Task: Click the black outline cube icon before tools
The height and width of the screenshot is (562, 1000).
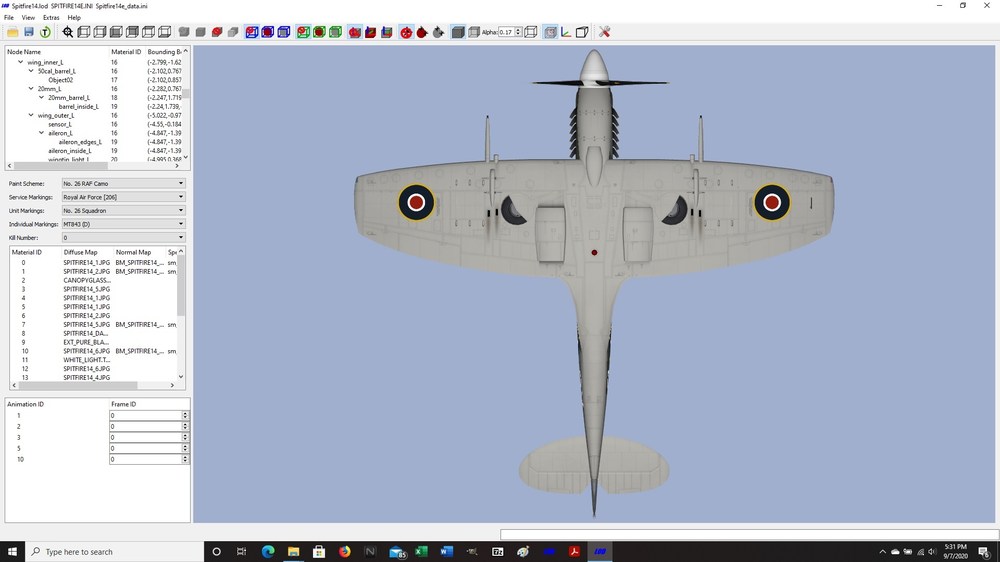Action: [582, 32]
